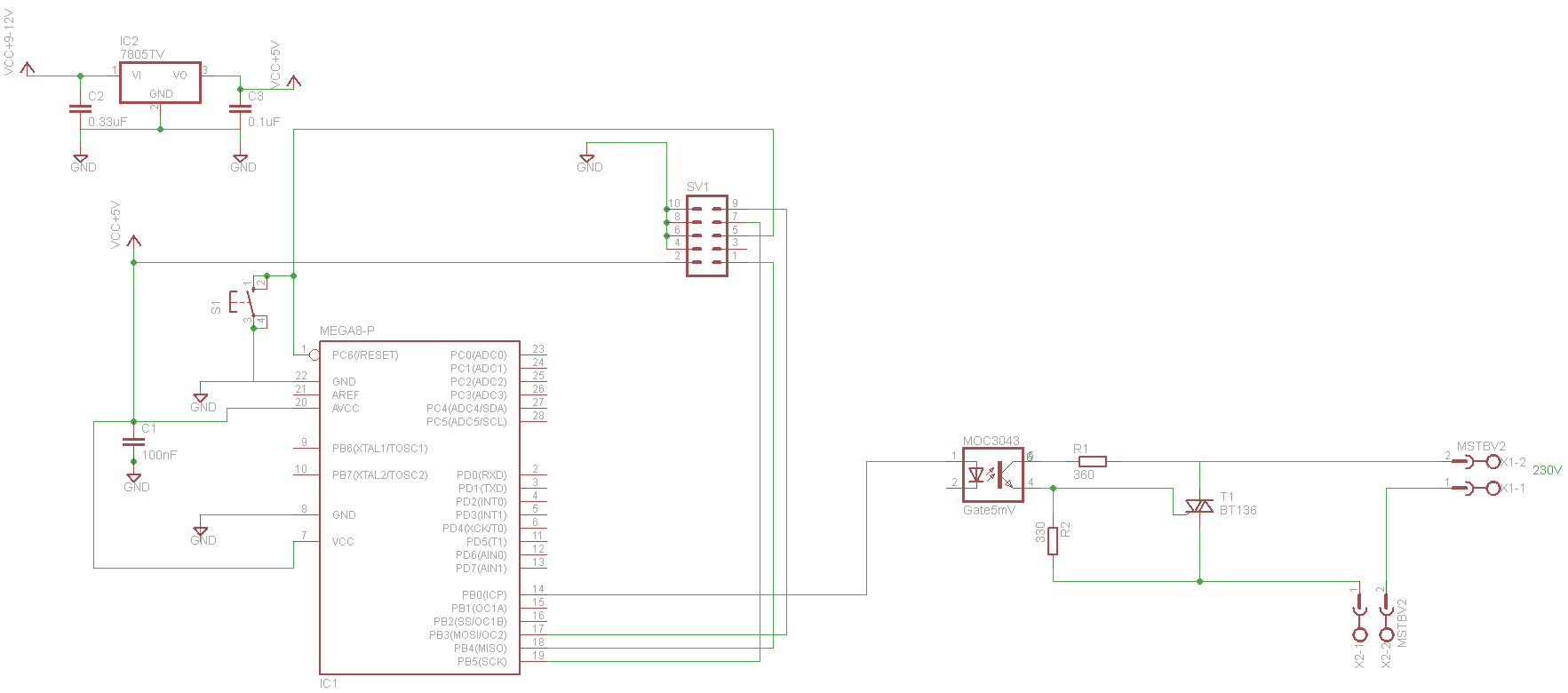
Task: Select the X1-2 MSTBV2 terminal connector
Action: pos(1476,462)
